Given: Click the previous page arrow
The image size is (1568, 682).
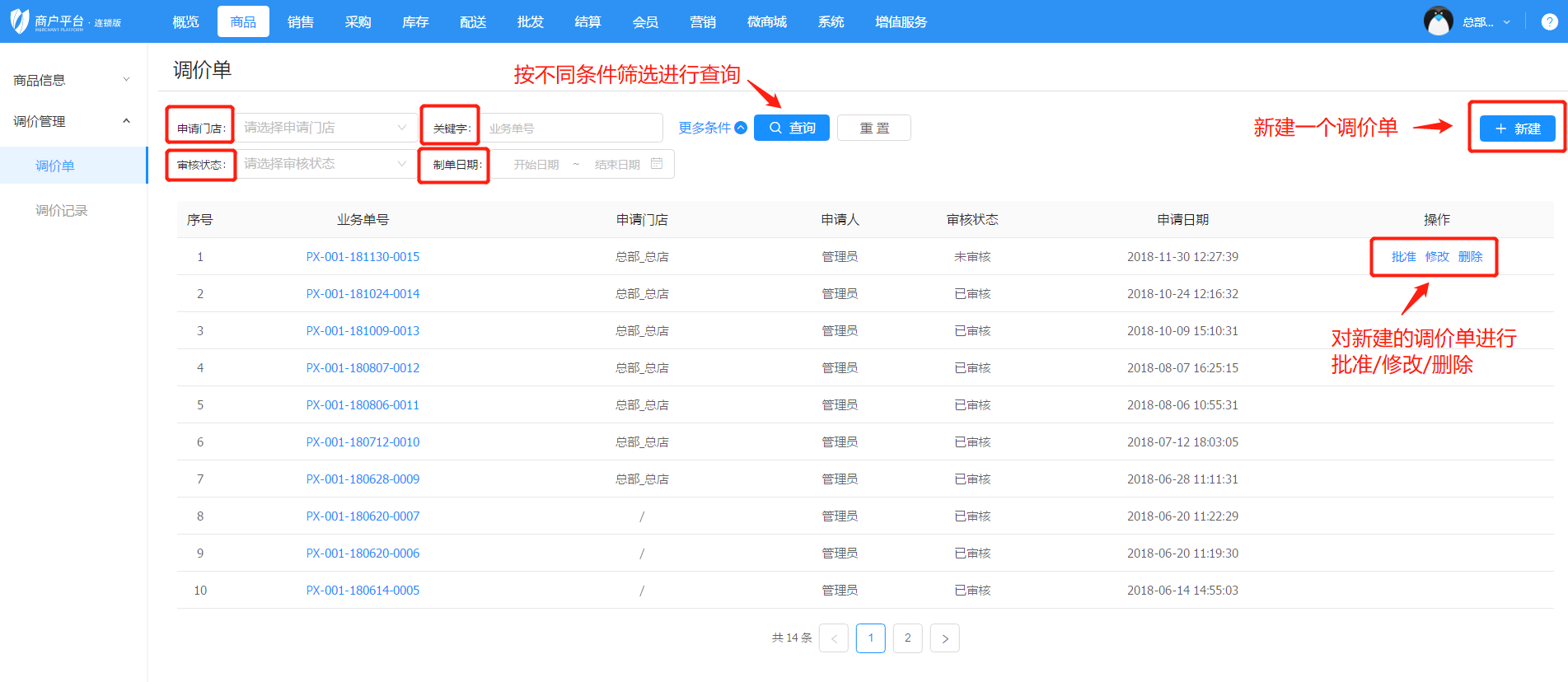Looking at the screenshot, I should click(x=833, y=638).
